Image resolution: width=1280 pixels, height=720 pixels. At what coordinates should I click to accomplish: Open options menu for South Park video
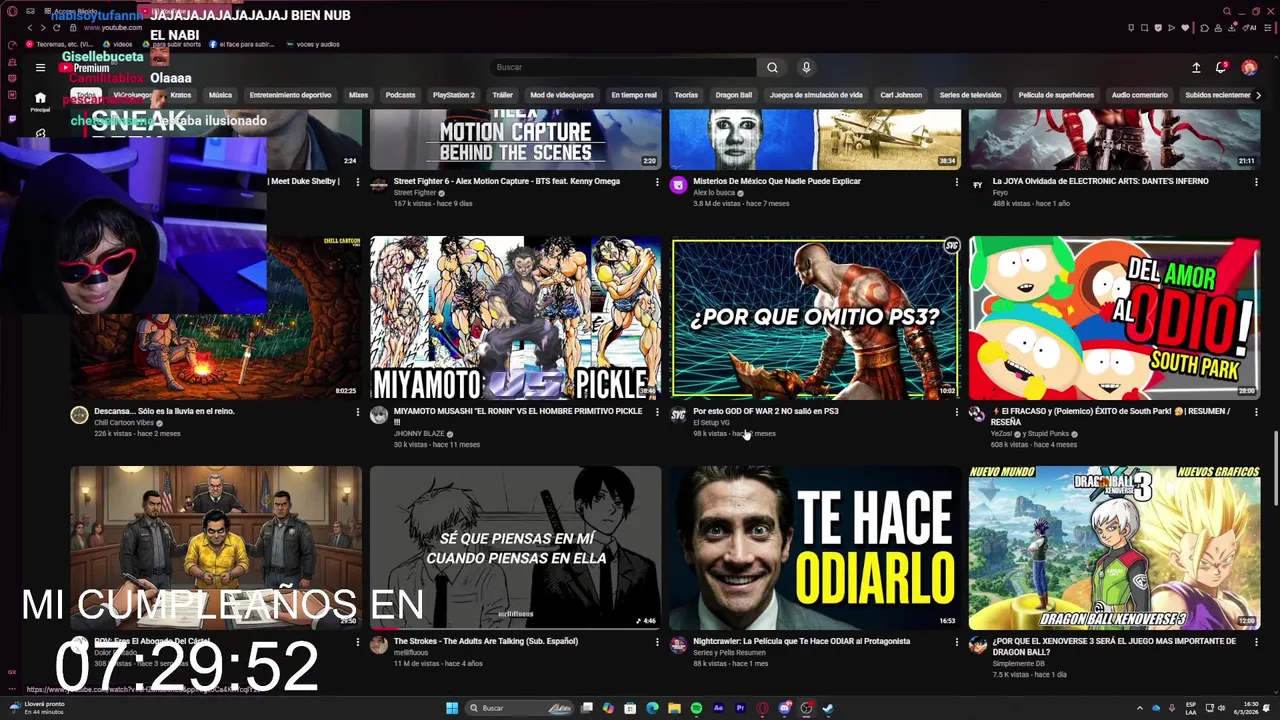click(x=1256, y=412)
